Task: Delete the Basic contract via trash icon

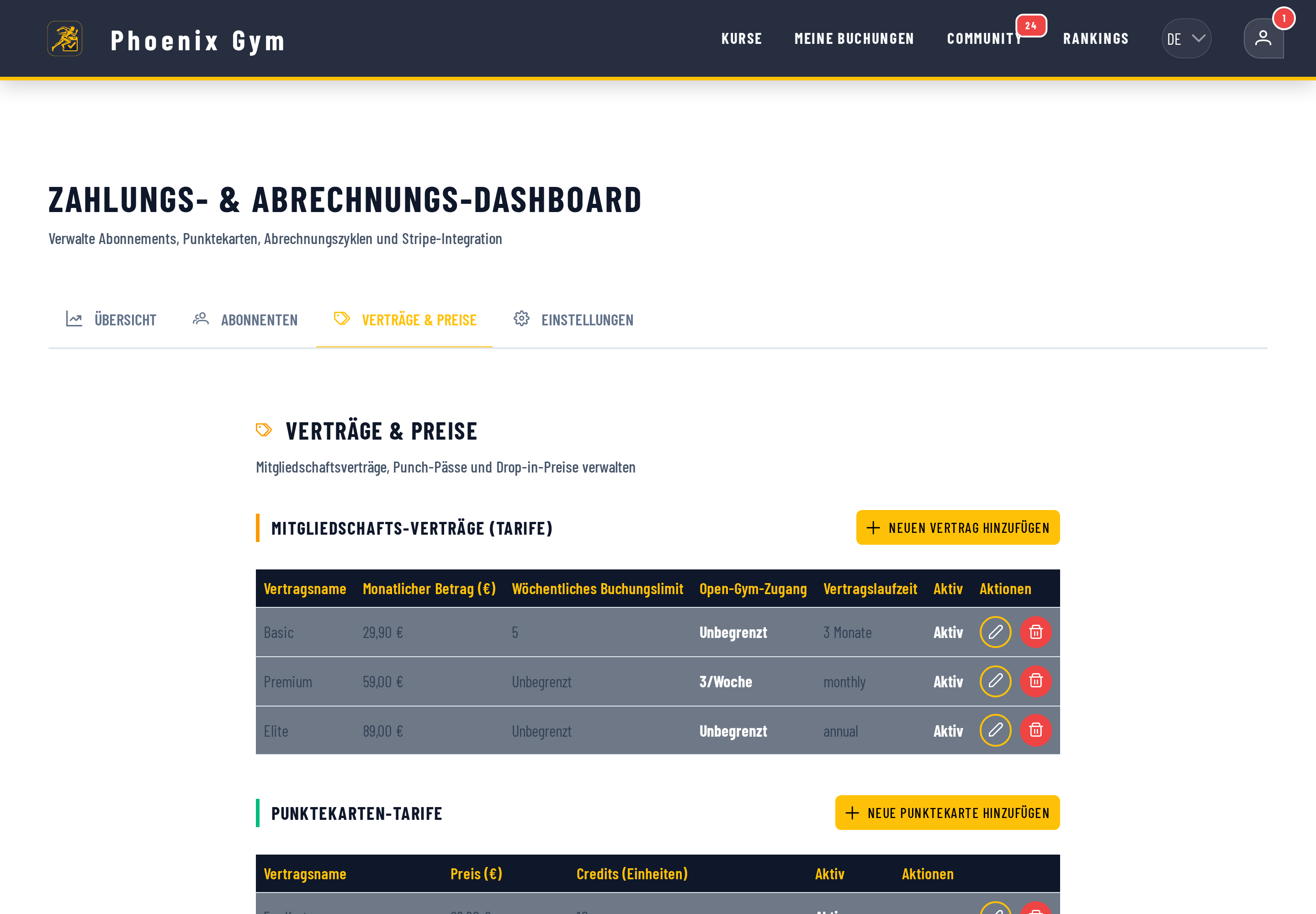Action: (x=1035, y=632)
